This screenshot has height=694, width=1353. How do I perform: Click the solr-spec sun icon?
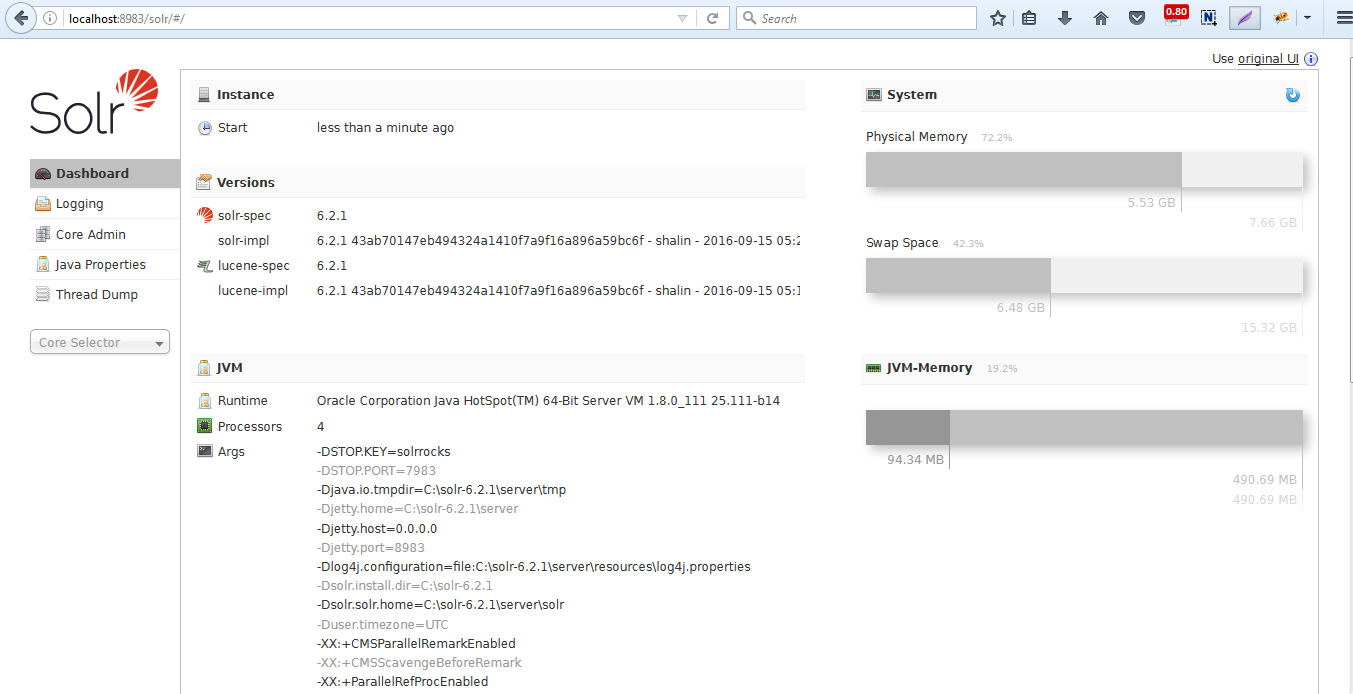(205, 215)
